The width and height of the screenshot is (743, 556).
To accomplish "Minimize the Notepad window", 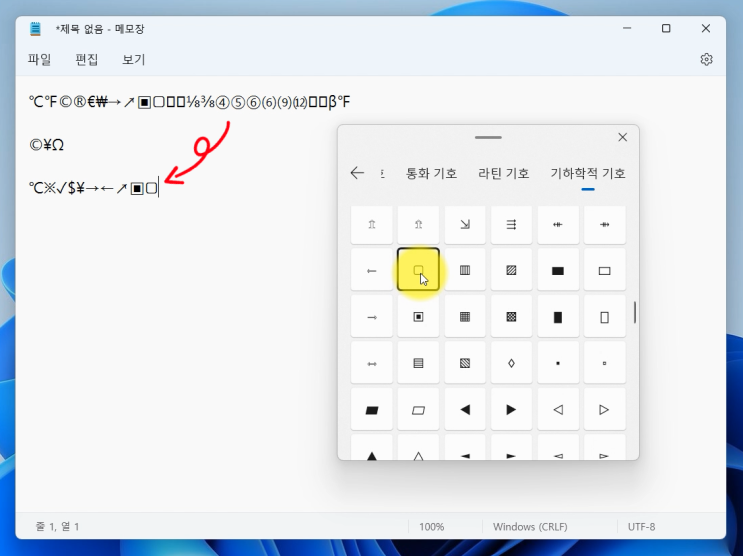I will pyautogui.click(x=627, y=28).
